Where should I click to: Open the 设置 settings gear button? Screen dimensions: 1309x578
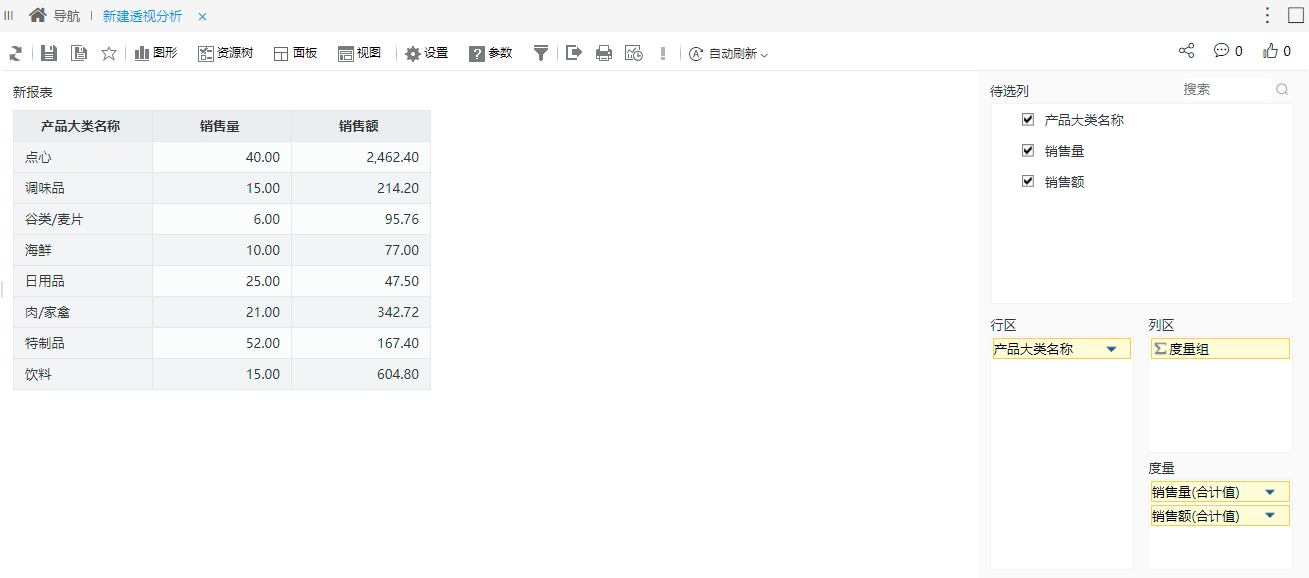point(426,53)
